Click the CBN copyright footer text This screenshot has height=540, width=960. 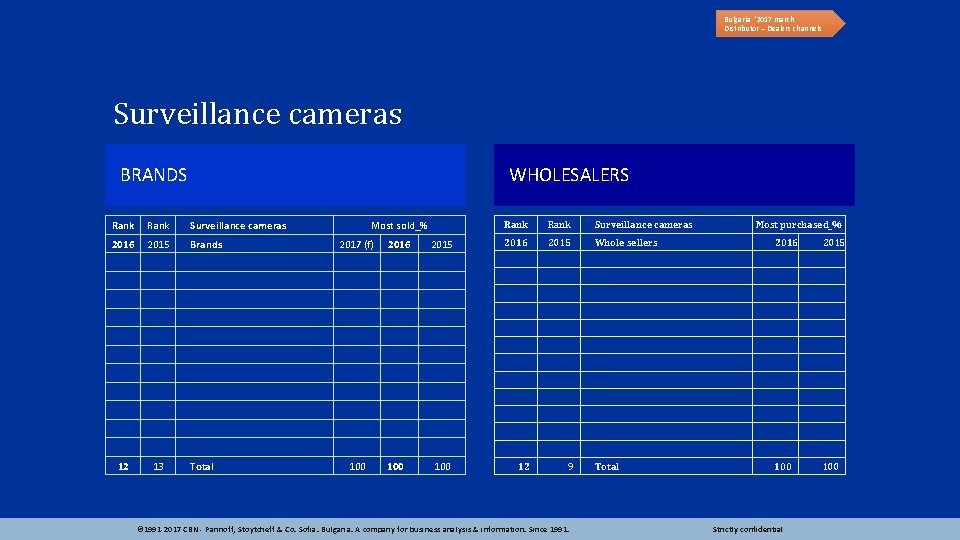coord(353,529)
